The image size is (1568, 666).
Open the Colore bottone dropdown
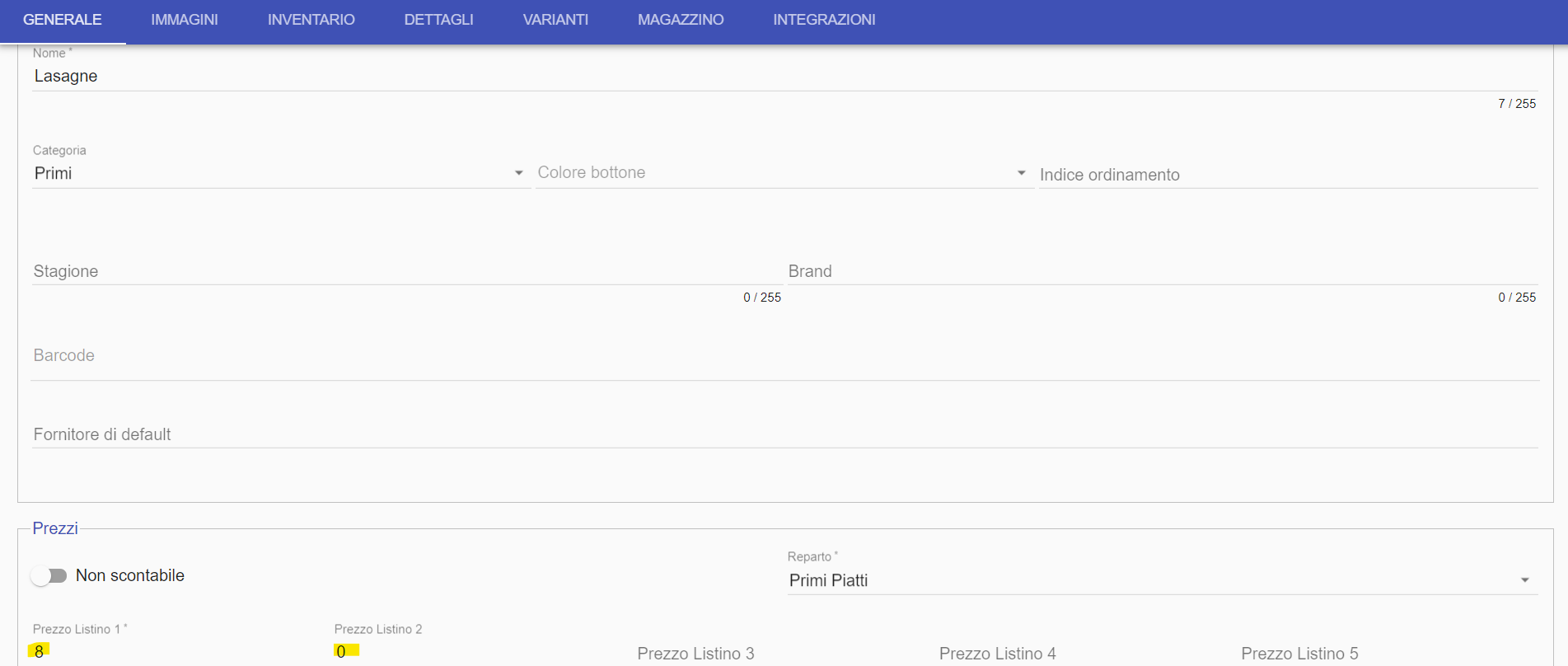coord(784,173)
